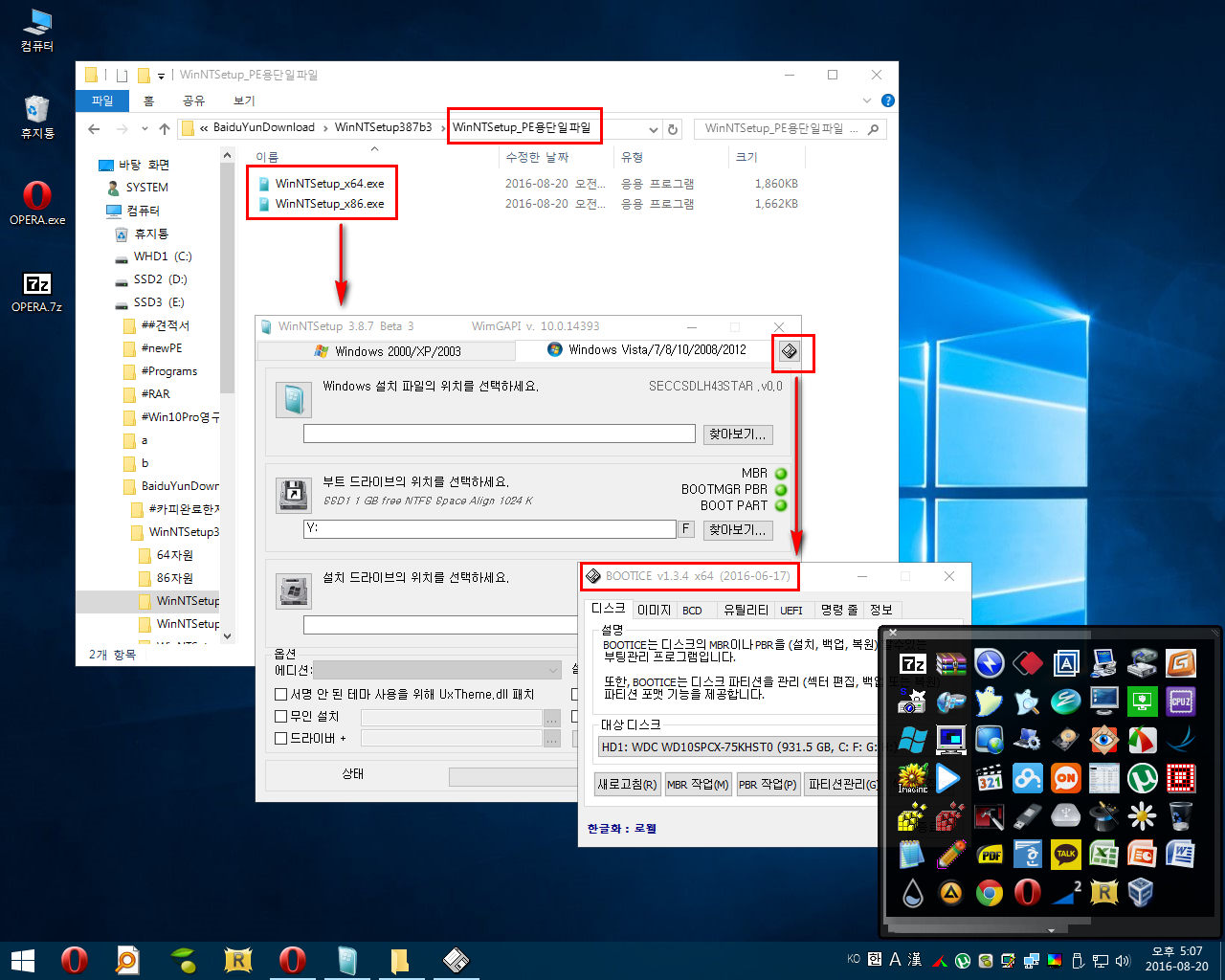The width and height of the screenshot is (1225, 980).
Task: Launch uTorrent from the launcher panel
Action: pos(1142,778)
